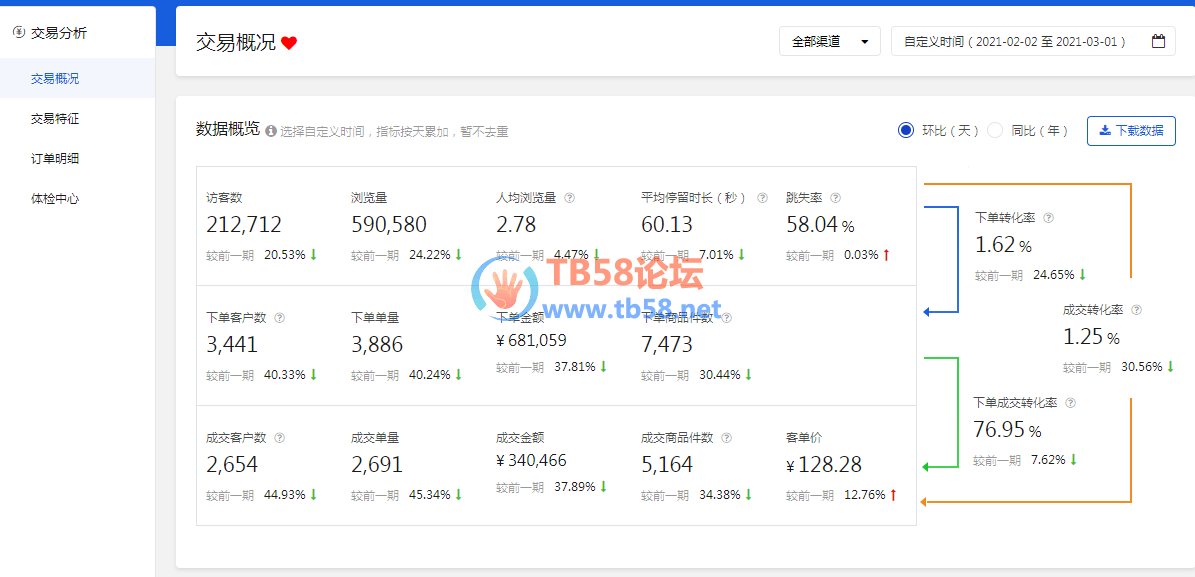This screenshot has width=1195, height=577.
Task: Open the 全部渠道 channel dropdown
Action: tap(829, 42)
